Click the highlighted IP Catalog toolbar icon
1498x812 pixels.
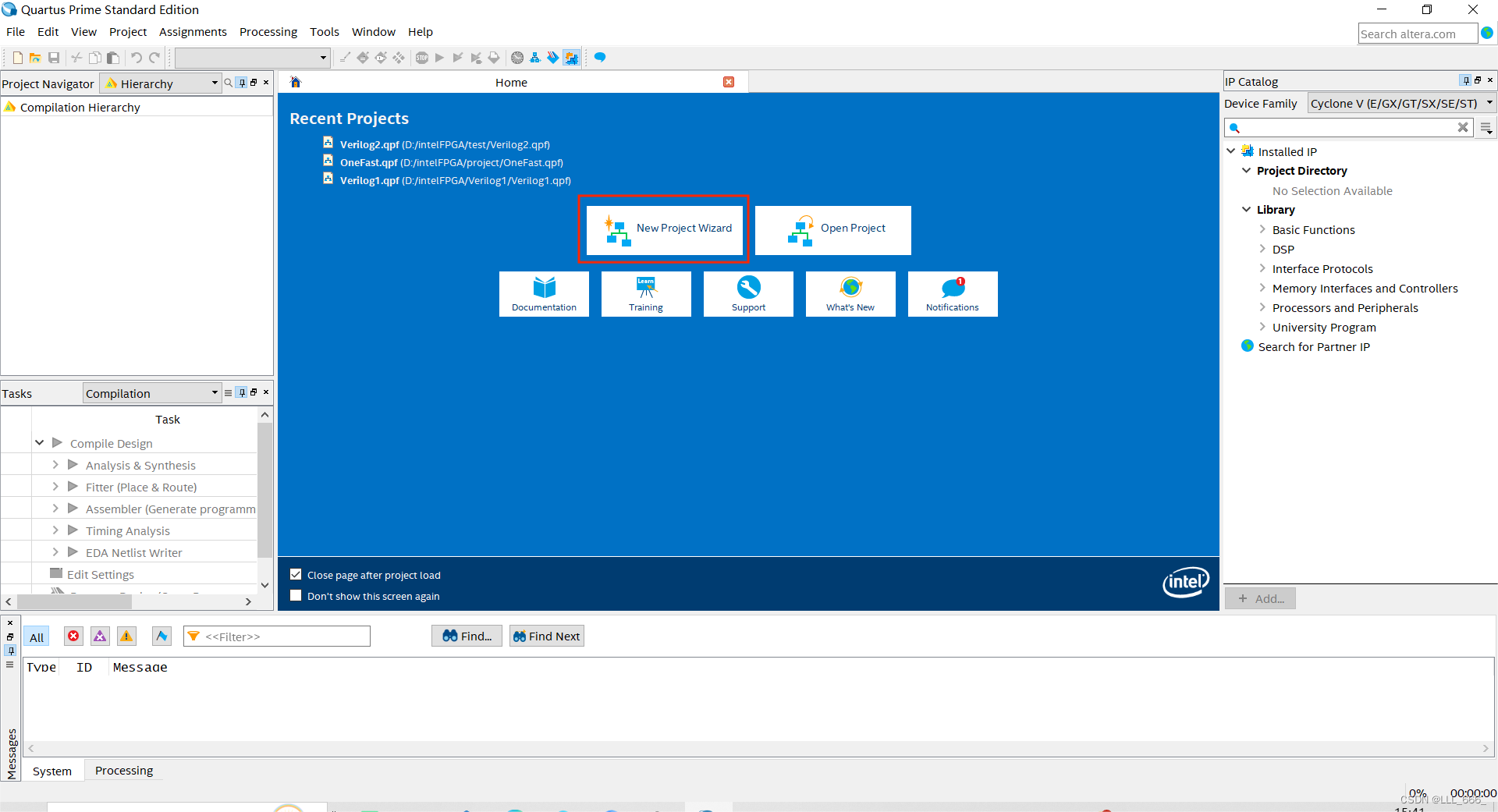tap(572, 58)
